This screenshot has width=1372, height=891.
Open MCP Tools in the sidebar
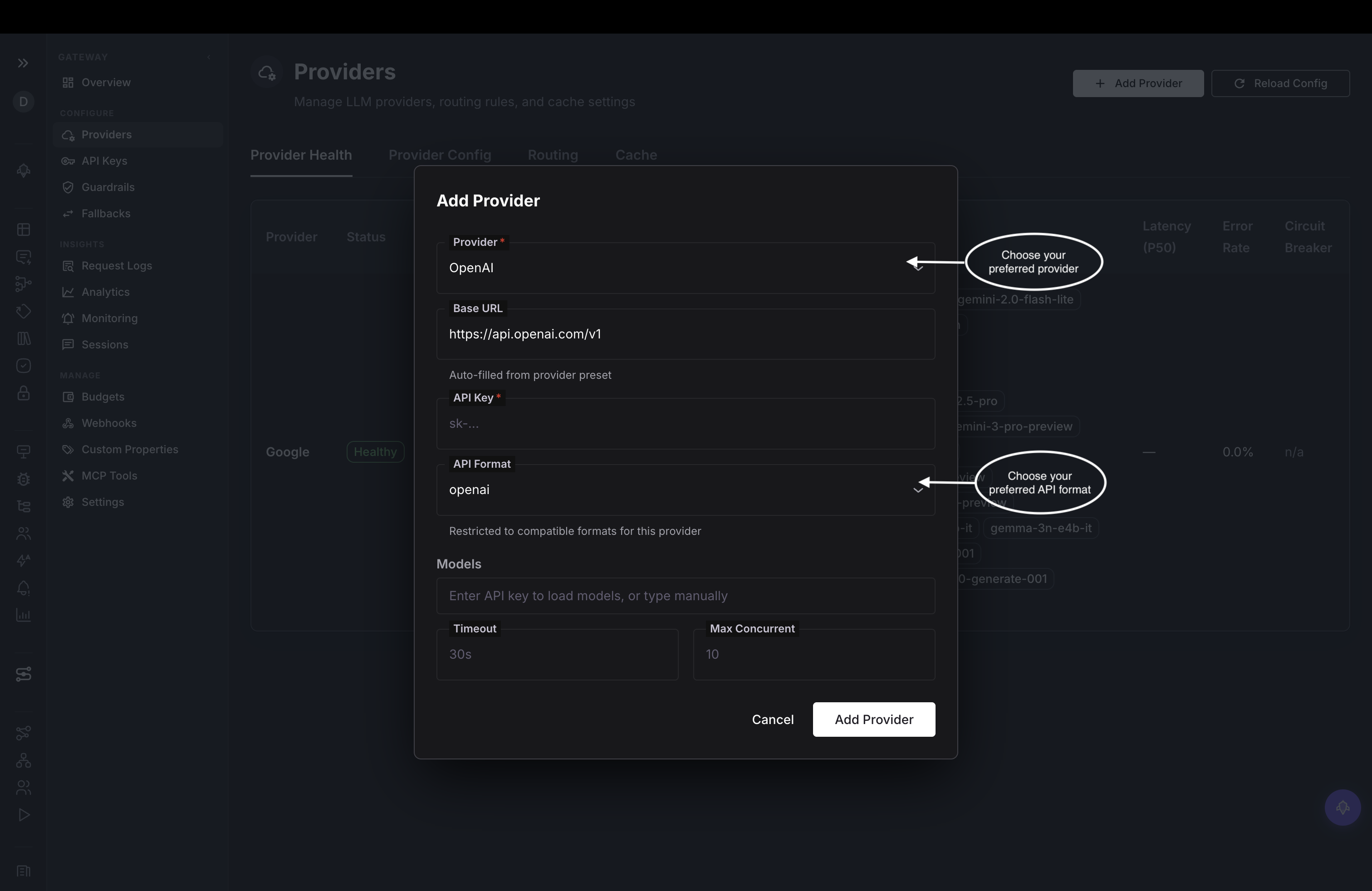pos(137,476)
